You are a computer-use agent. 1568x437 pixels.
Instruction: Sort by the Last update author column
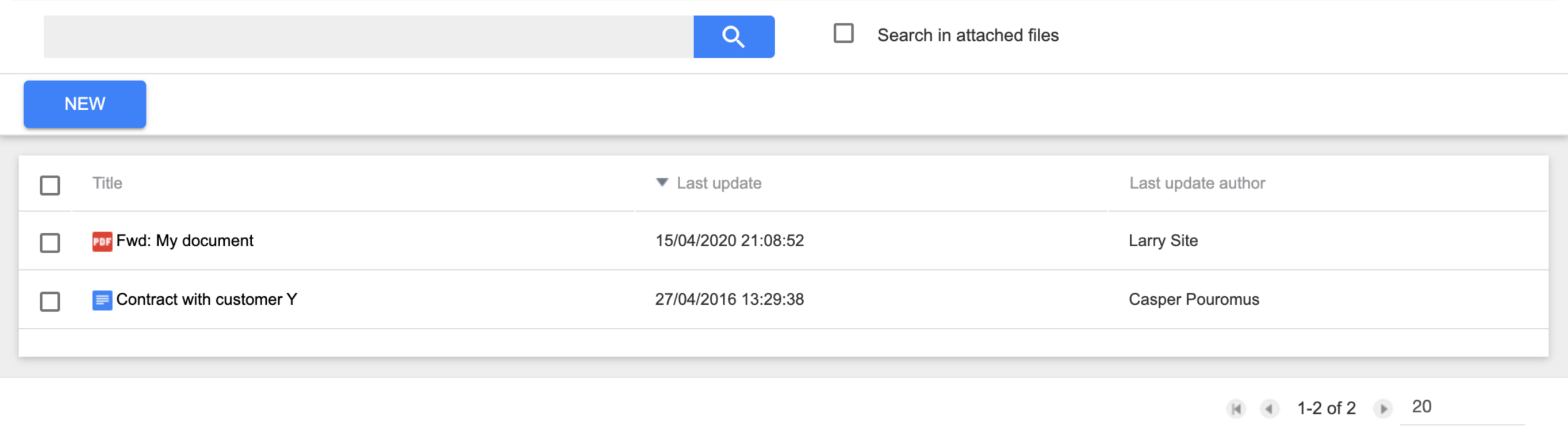pyautogui.click(x=1197, y=183)
